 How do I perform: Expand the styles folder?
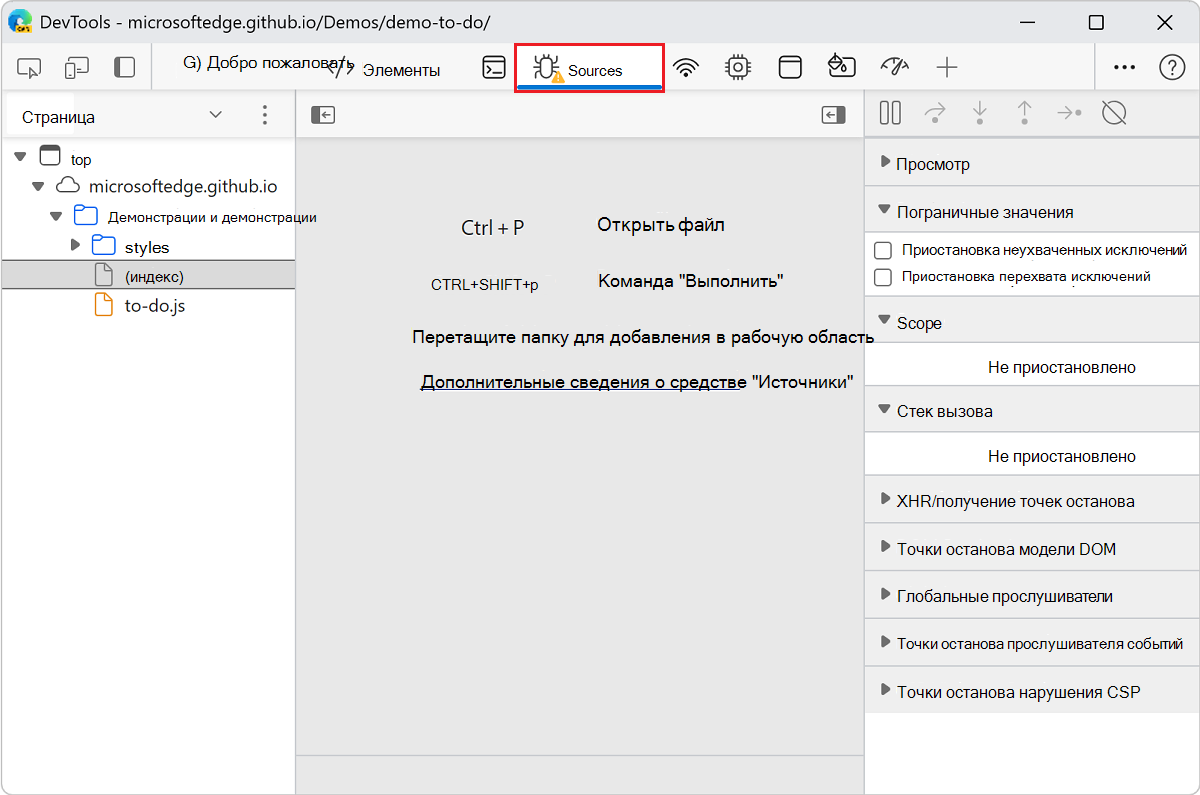click(x=76, y=246)
